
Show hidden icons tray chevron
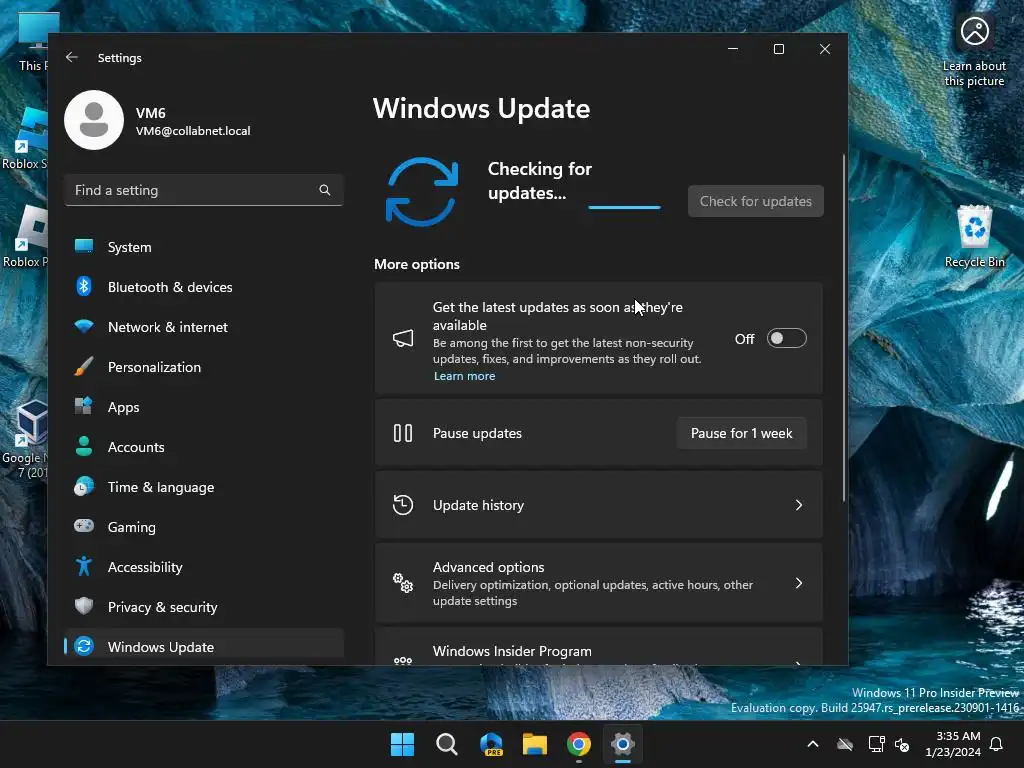(x=813, y=744)
